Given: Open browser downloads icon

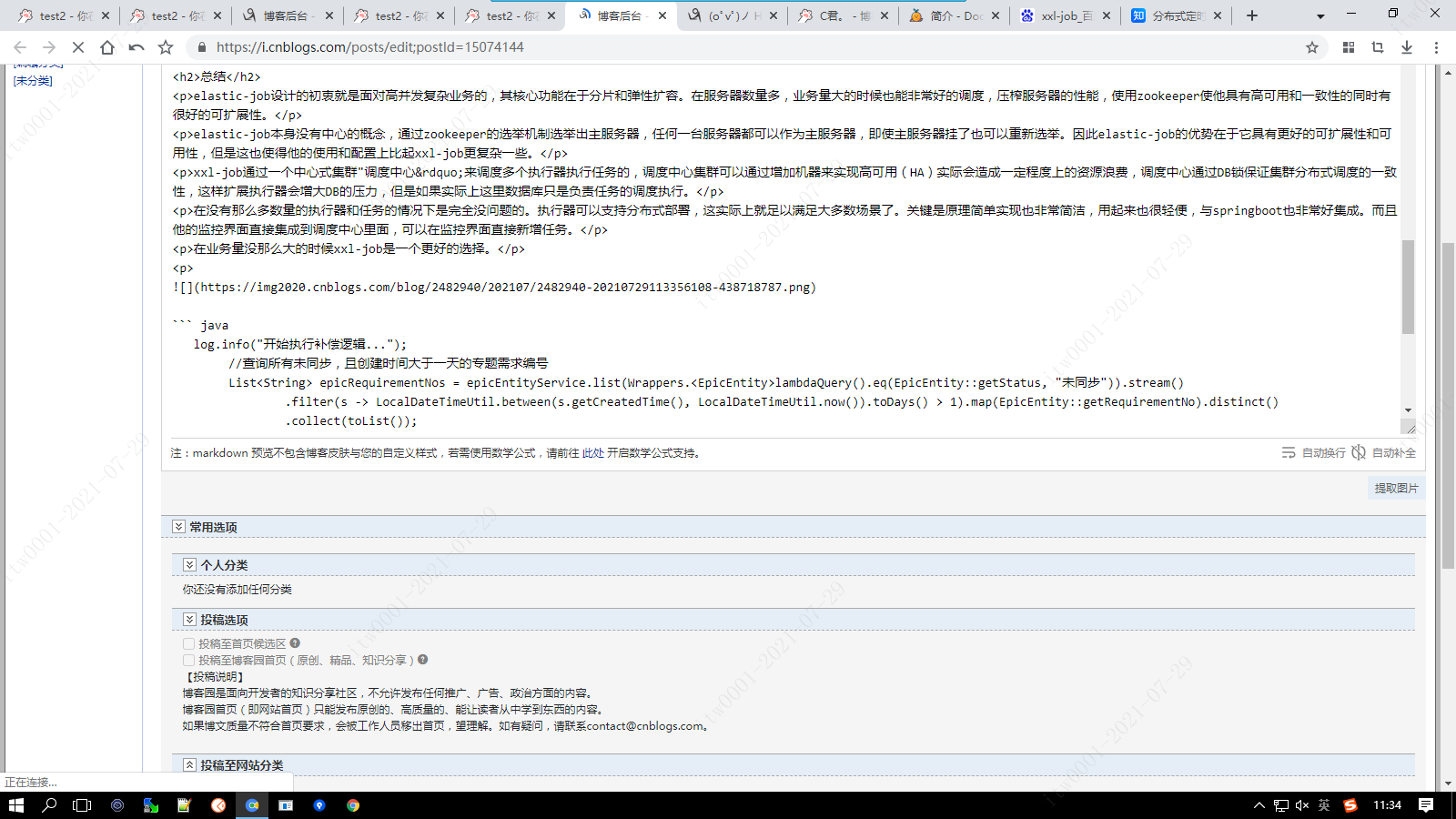Looking at the screenshot, I should coord(1407,47).
